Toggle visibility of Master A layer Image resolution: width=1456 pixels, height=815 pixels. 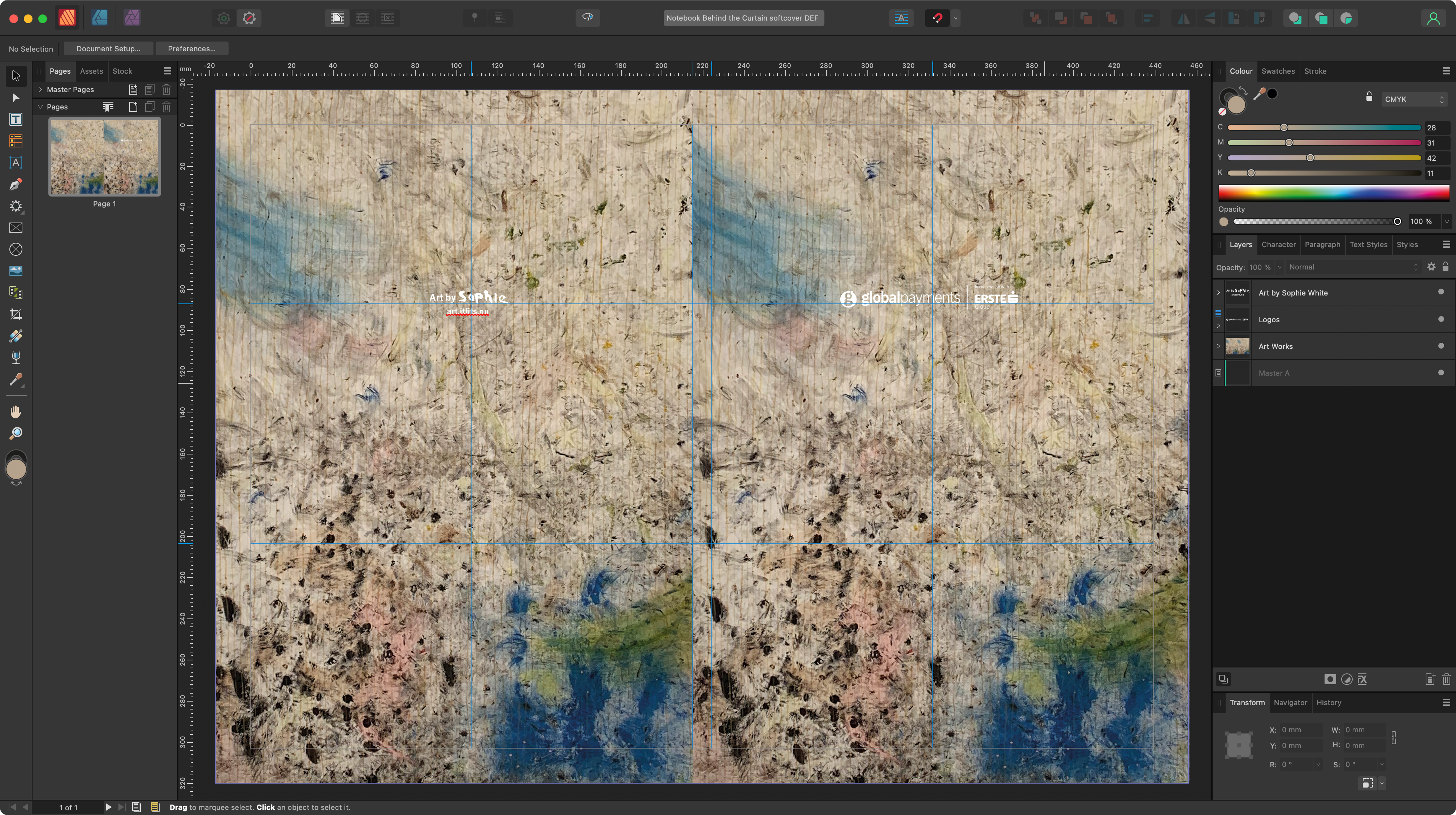tap(1441, 373)
